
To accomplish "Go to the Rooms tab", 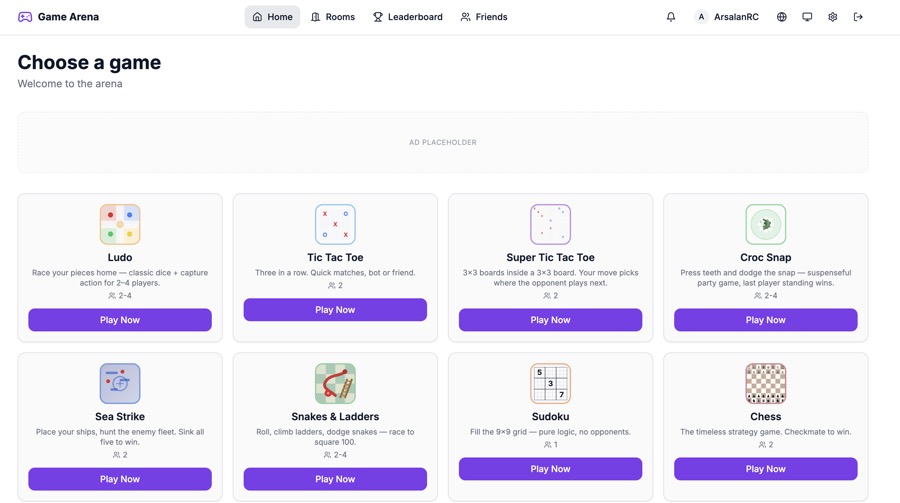I will (x=333, y=17).
